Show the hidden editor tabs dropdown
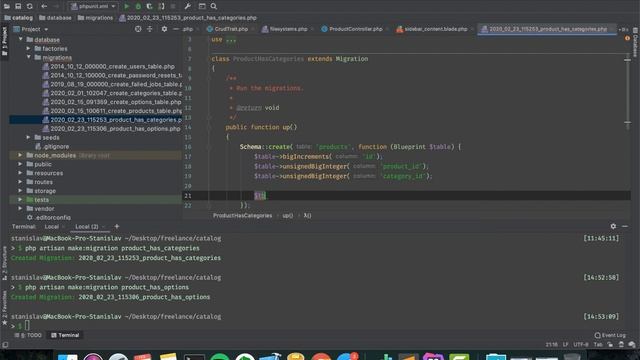Image resolution: width=640 pixels, height=360 pixels. [x=623, y=29]
